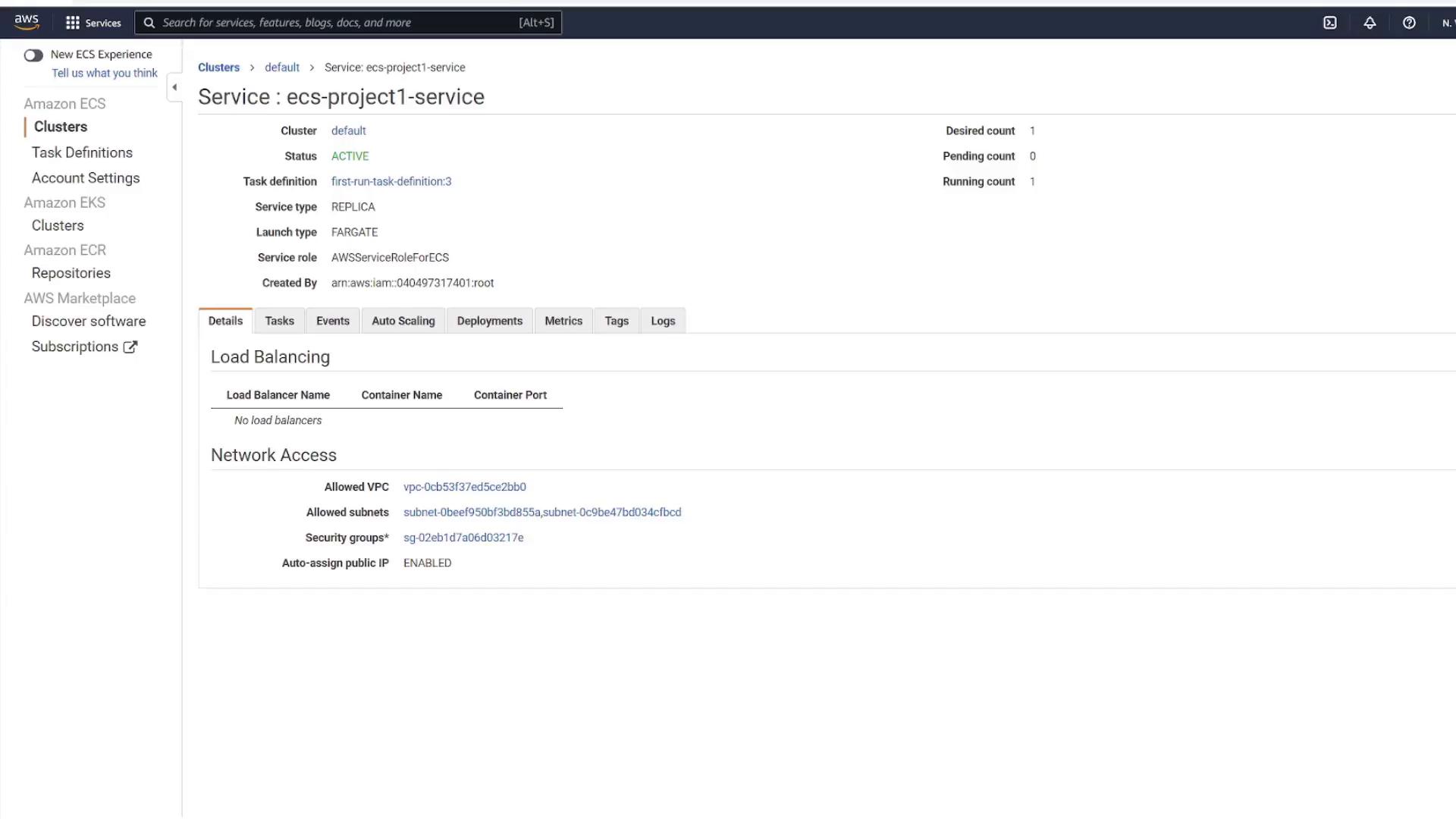
Task: Open Task Definitions in sidebar
Action: 82,152
